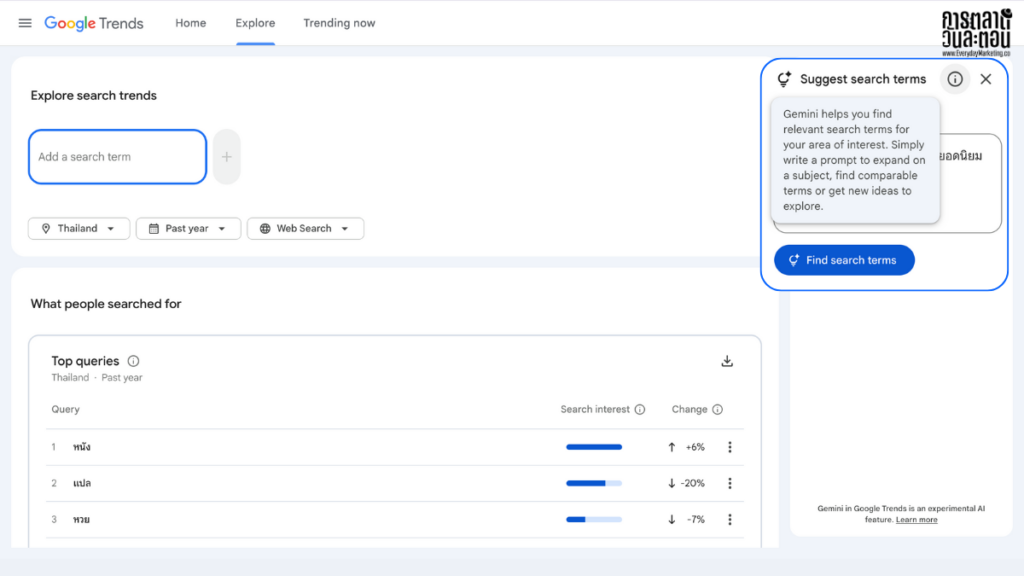Open the Past year time range dropdown

[188, 228]
